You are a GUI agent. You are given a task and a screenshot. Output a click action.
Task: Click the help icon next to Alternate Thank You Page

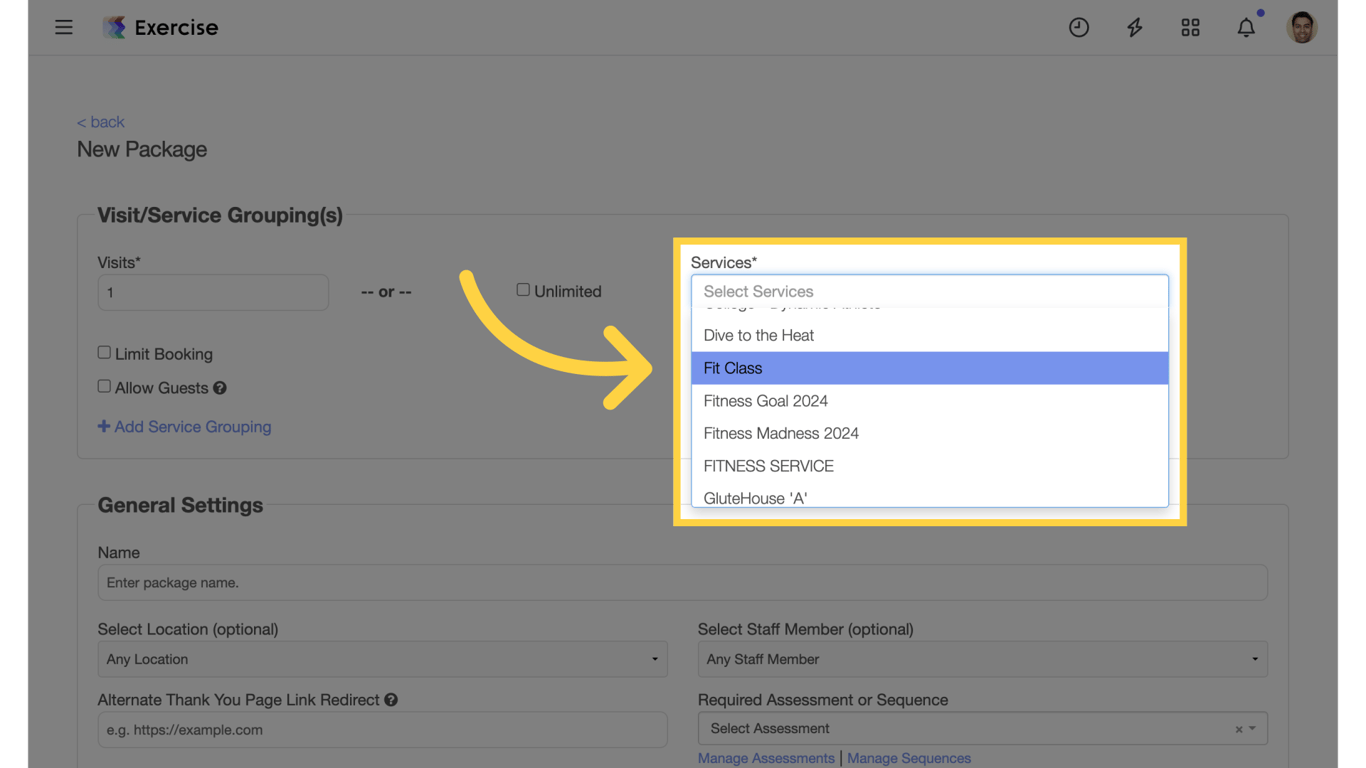(x=391, y=699)
